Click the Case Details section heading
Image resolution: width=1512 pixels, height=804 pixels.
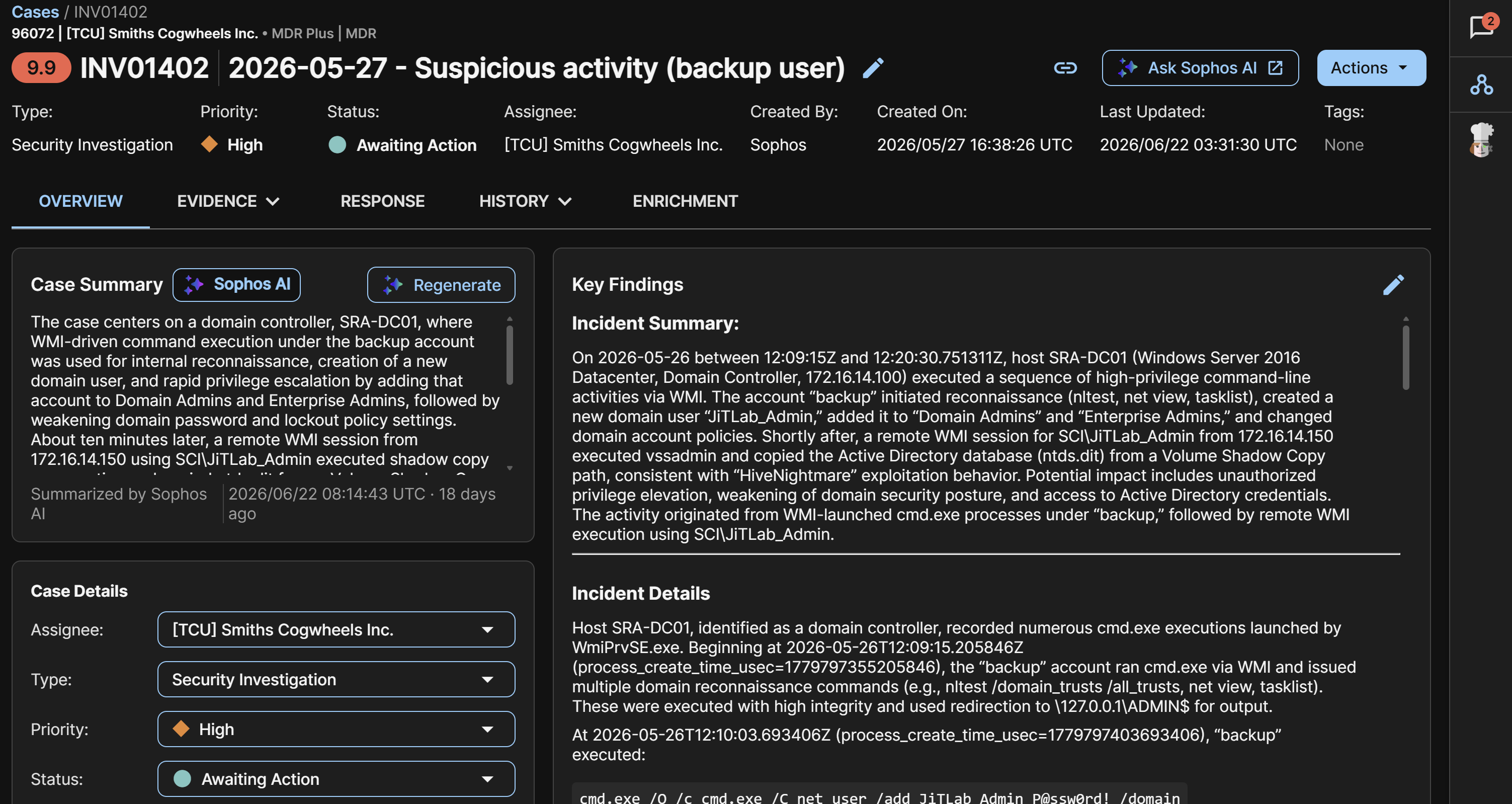(x=79, y=591)
